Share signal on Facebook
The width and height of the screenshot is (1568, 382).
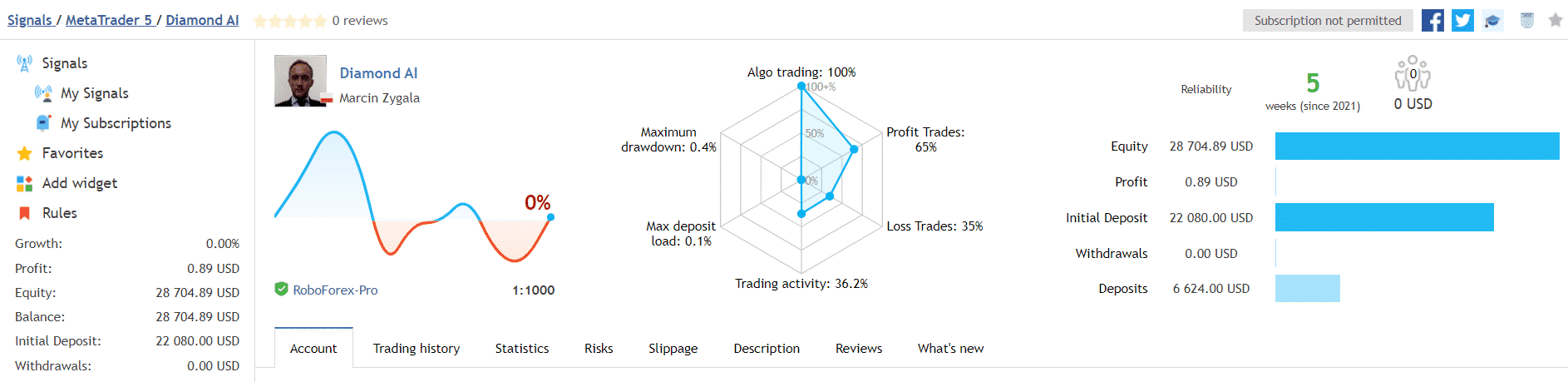(x=1432, y=20)
